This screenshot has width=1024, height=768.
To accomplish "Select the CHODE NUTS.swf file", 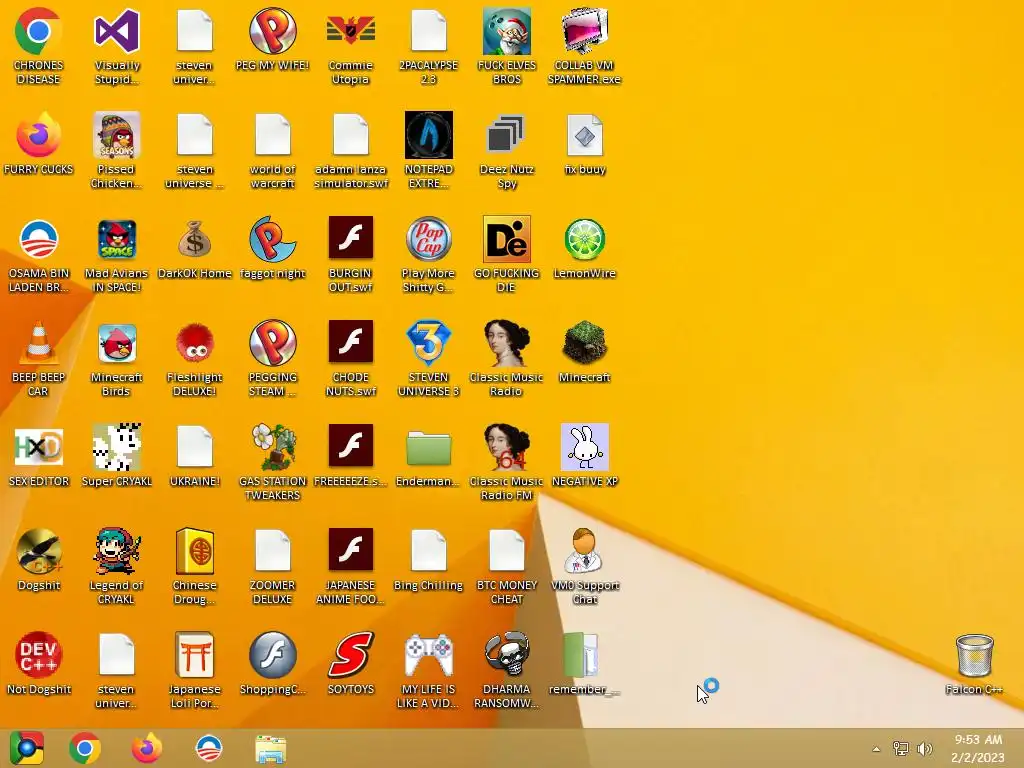I will [351, 342].
